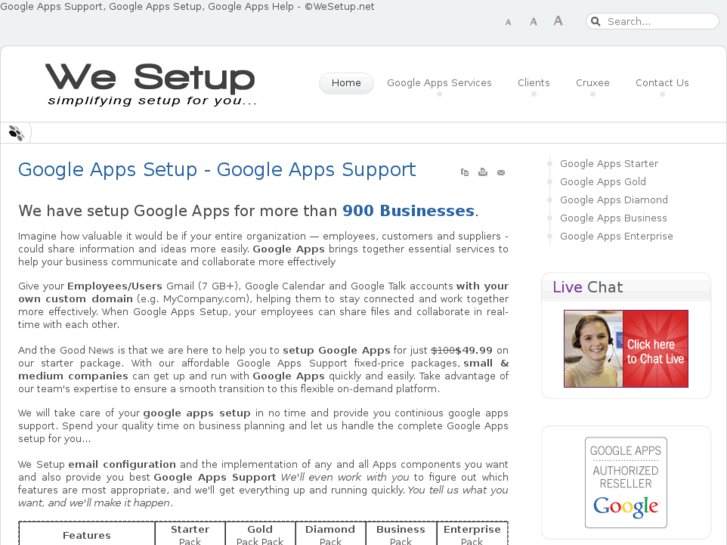
Task: Open Google Apps Enterprise sidebar link
Action: click(x=616, y=236)
